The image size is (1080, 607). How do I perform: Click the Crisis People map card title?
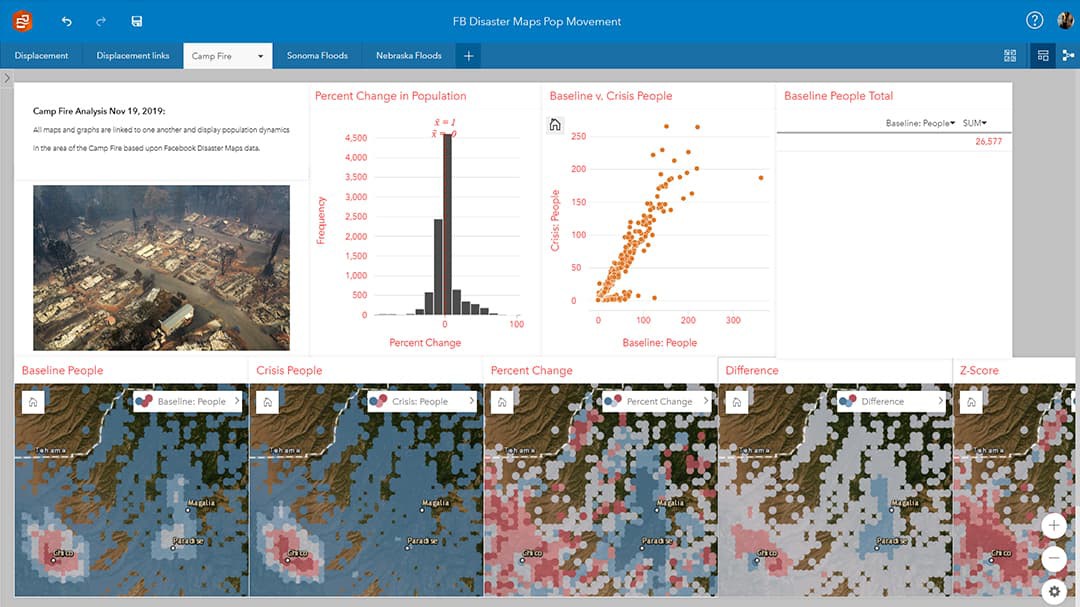pyautogui.click(x=289, y=371)
